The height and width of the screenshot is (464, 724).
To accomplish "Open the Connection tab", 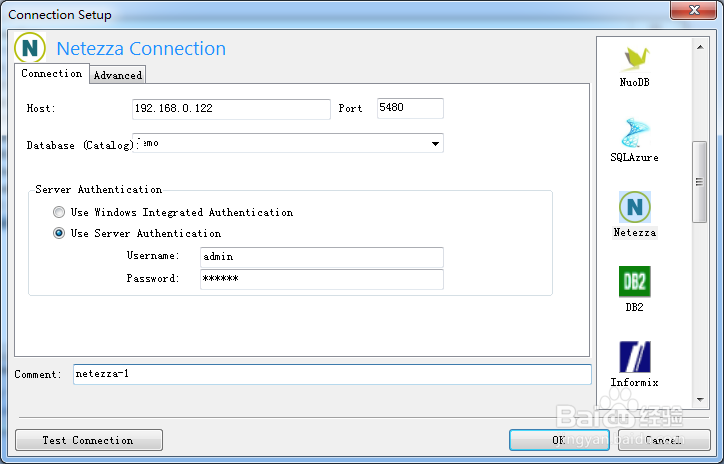I will pos(52,74).
